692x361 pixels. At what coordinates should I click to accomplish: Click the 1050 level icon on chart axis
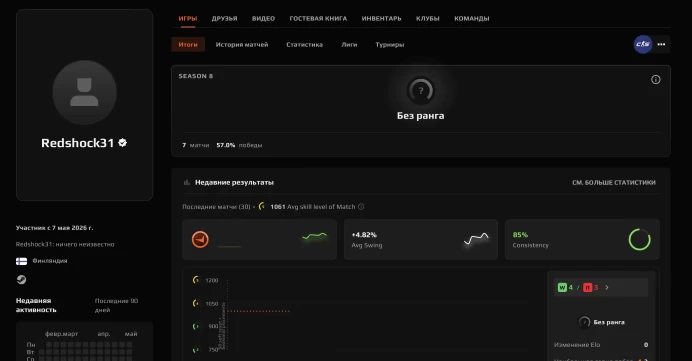196,303
